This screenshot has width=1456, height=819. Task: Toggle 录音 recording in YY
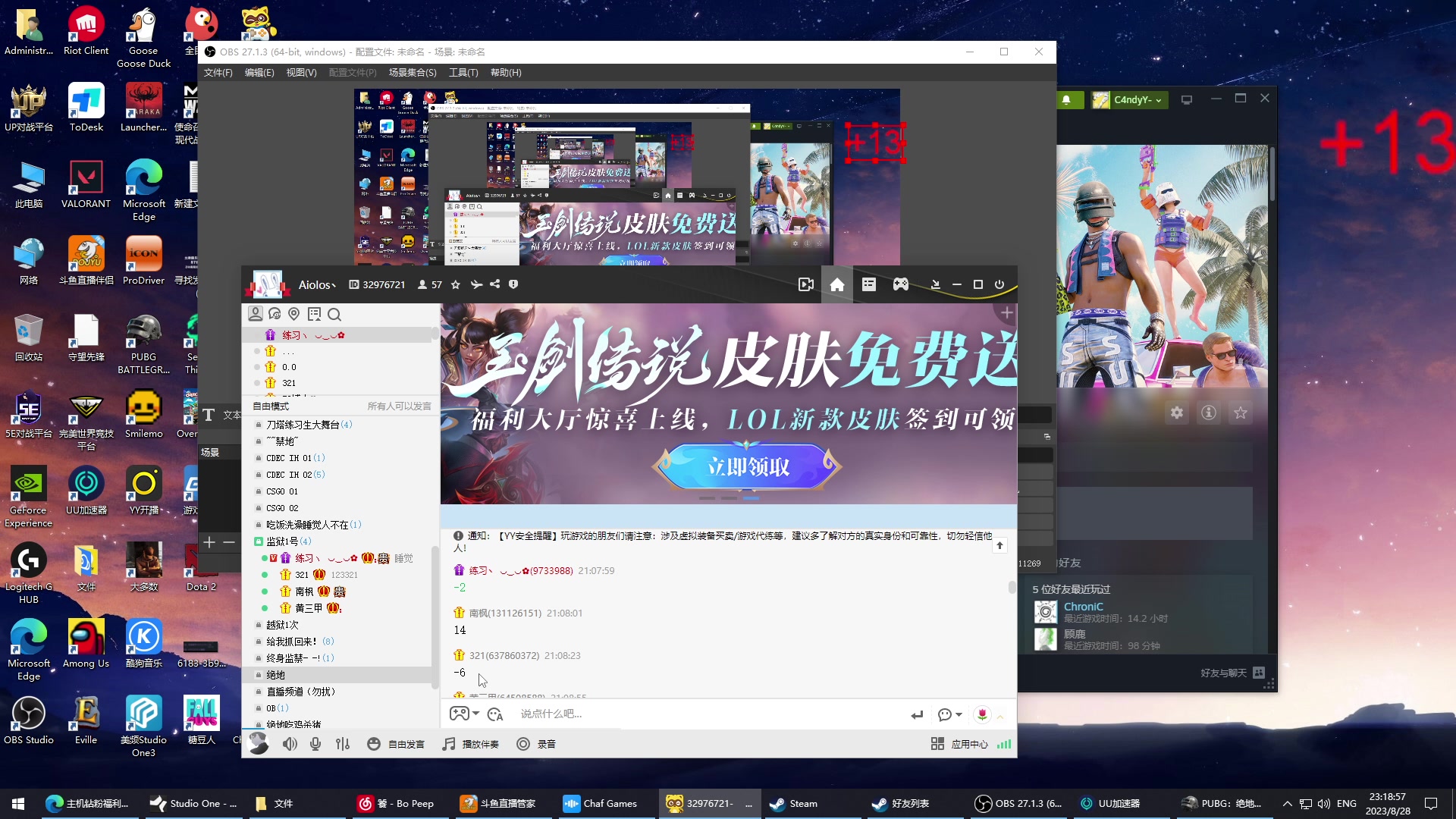click(536, 744)
